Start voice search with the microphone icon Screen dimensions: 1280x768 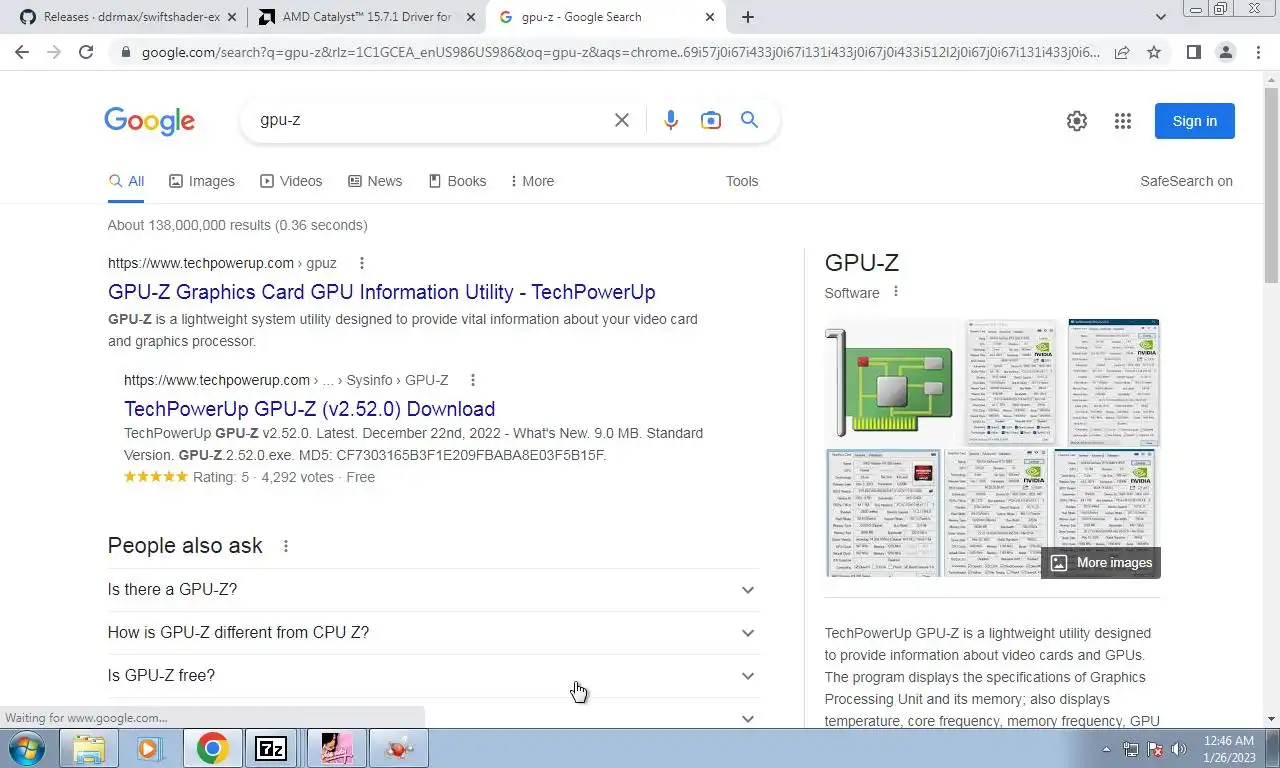coord(671,120)
